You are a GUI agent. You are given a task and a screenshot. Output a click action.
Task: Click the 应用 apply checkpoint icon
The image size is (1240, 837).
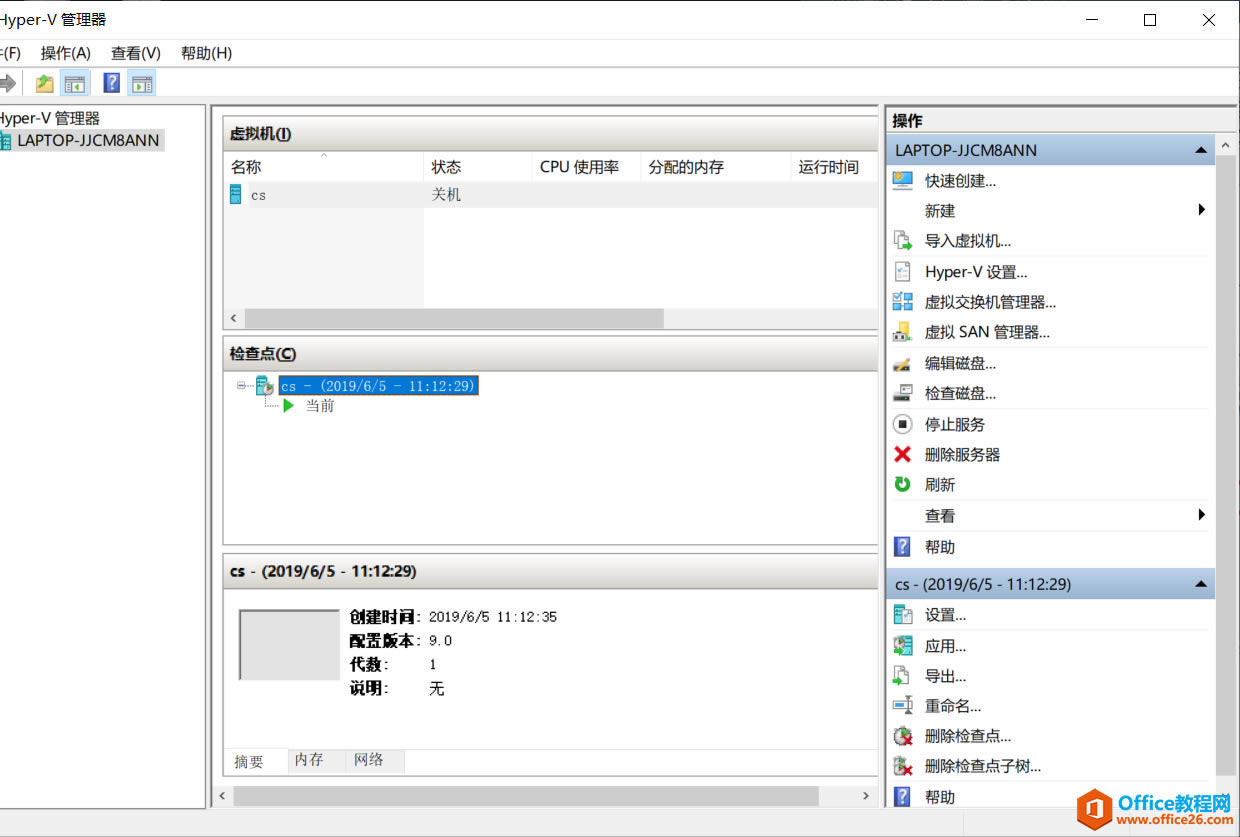coord(903,646)
